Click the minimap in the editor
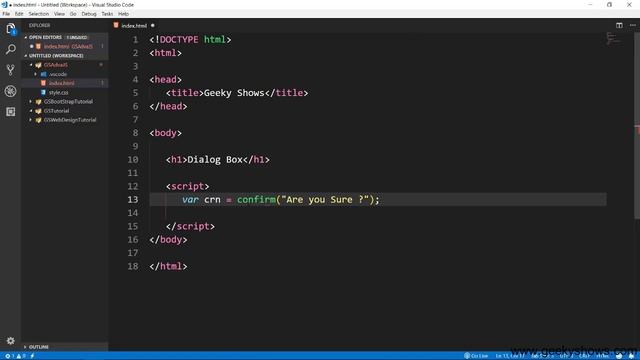Screen dimensions: 640x360 (x=613, y=39)
